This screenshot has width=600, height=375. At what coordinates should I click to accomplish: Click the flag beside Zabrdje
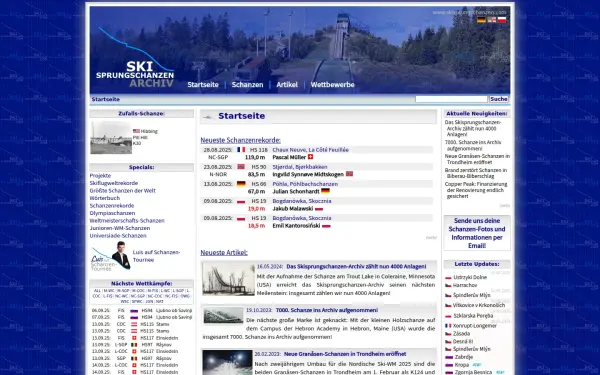coord(448,357)
